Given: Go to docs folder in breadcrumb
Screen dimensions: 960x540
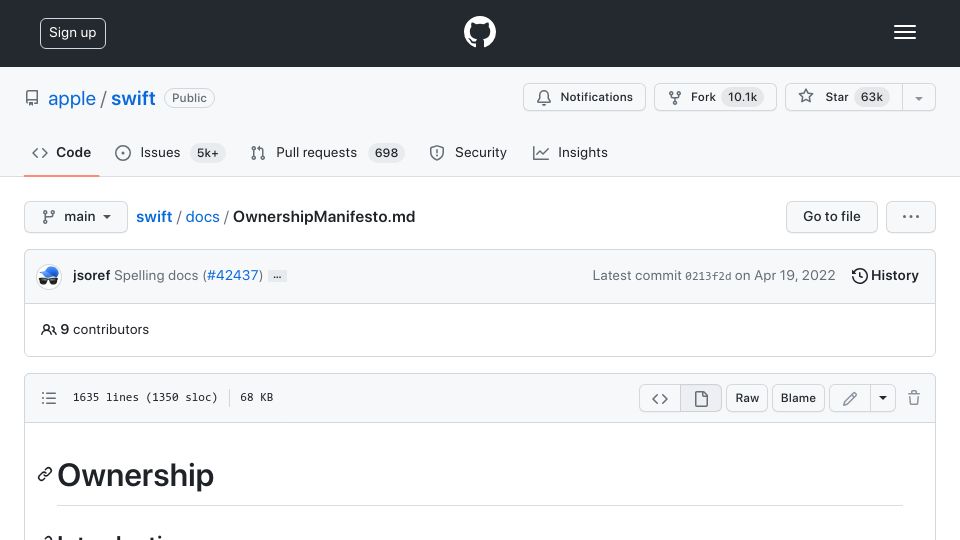Looking at the screenshot, I should click(203, 217).
